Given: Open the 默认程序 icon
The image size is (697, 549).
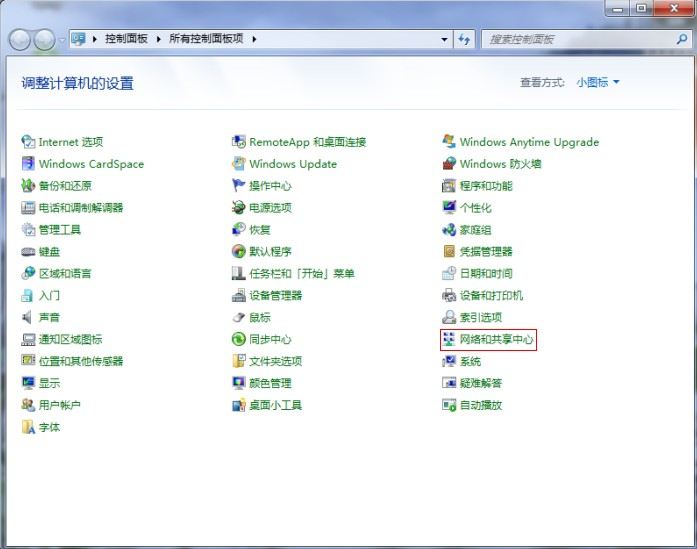Looking at the screenshot, I should point(239,252).
